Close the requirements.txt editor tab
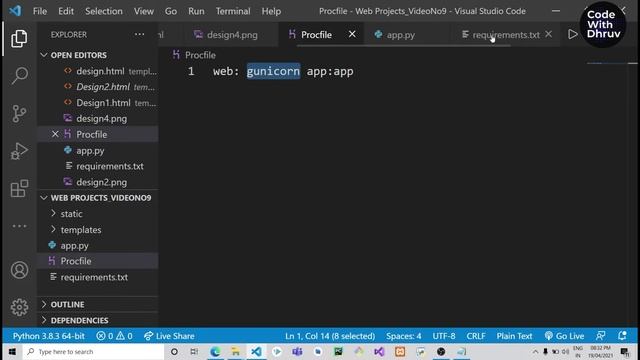 tap(549, 34)
